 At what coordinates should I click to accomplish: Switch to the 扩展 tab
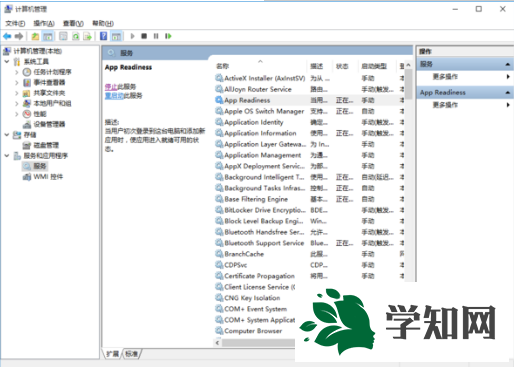113,354
